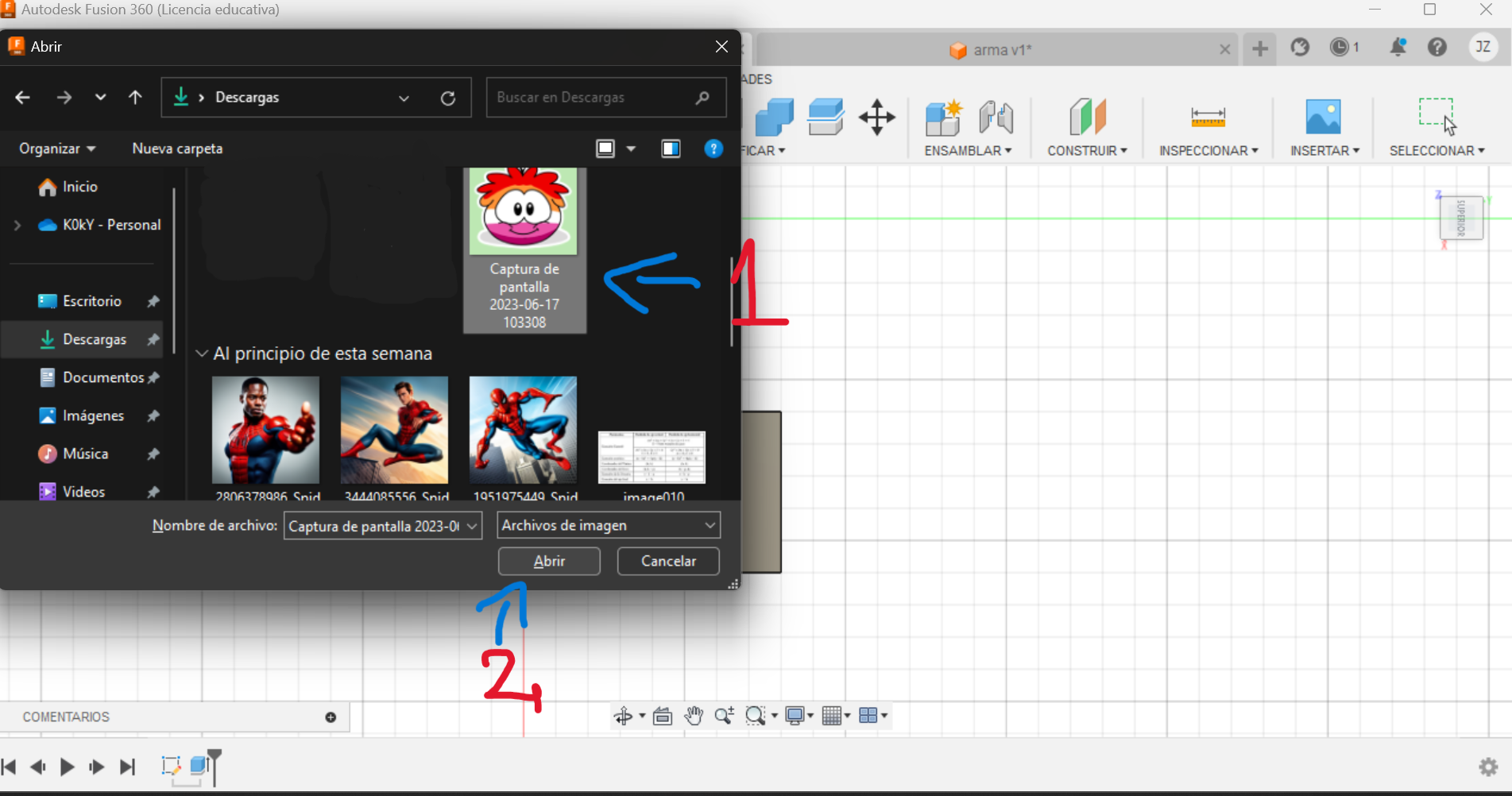Click Nueva carpeta in the dialog toolbar
Screen dimensions: 1512x796
(x=177, y=149)
